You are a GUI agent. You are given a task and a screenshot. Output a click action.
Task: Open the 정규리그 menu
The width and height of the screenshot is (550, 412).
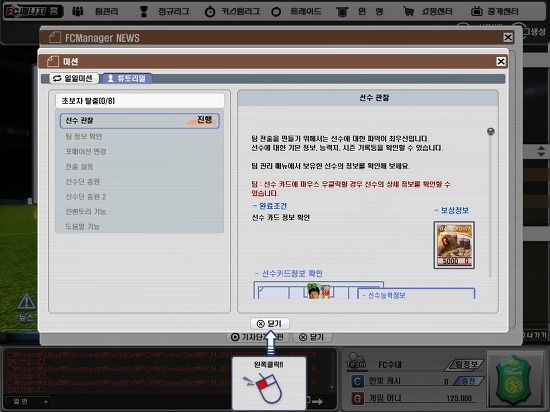click(164, 12)
